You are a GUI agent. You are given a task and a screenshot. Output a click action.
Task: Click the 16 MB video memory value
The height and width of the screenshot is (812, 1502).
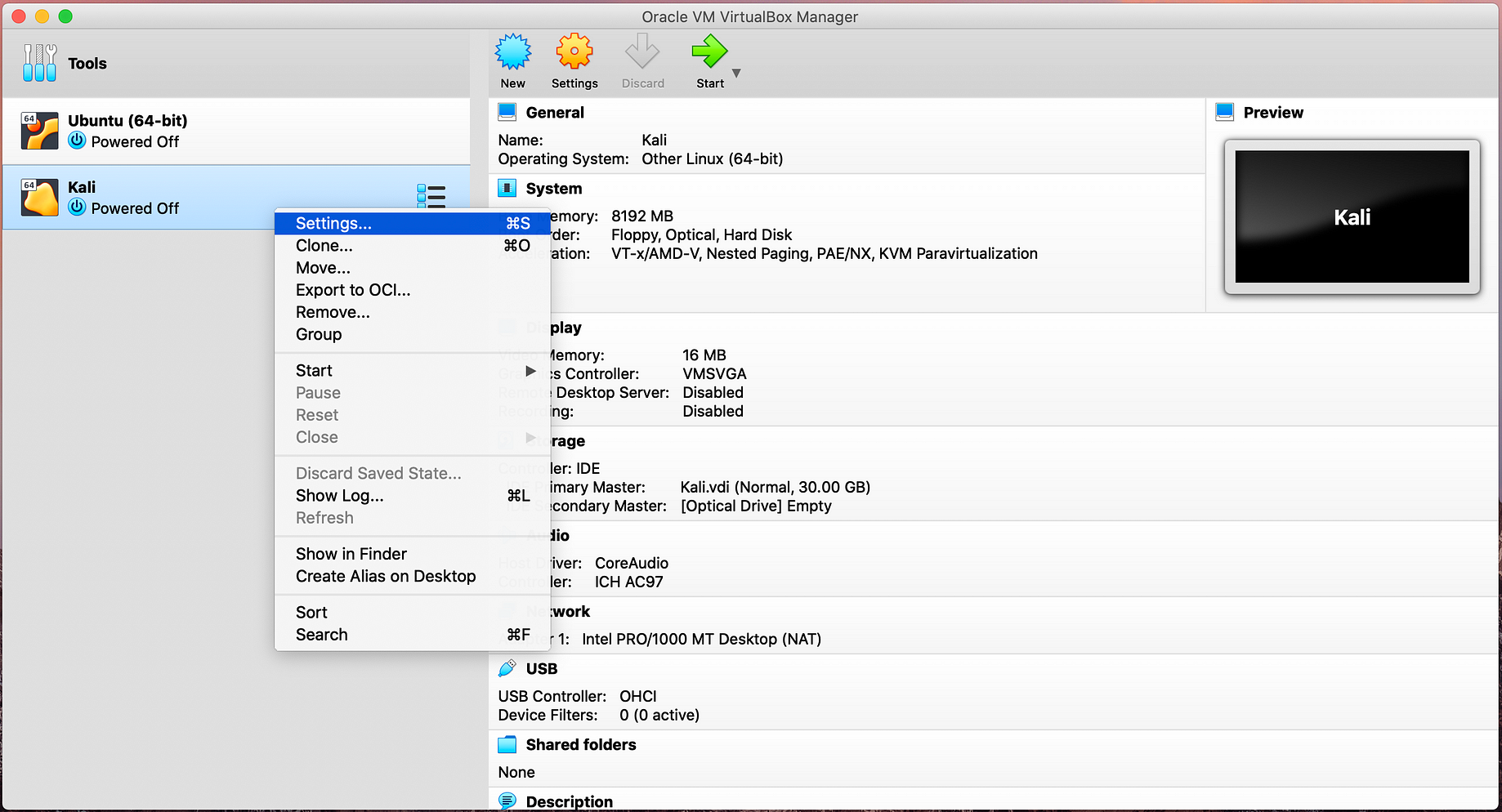click(704, 355)
